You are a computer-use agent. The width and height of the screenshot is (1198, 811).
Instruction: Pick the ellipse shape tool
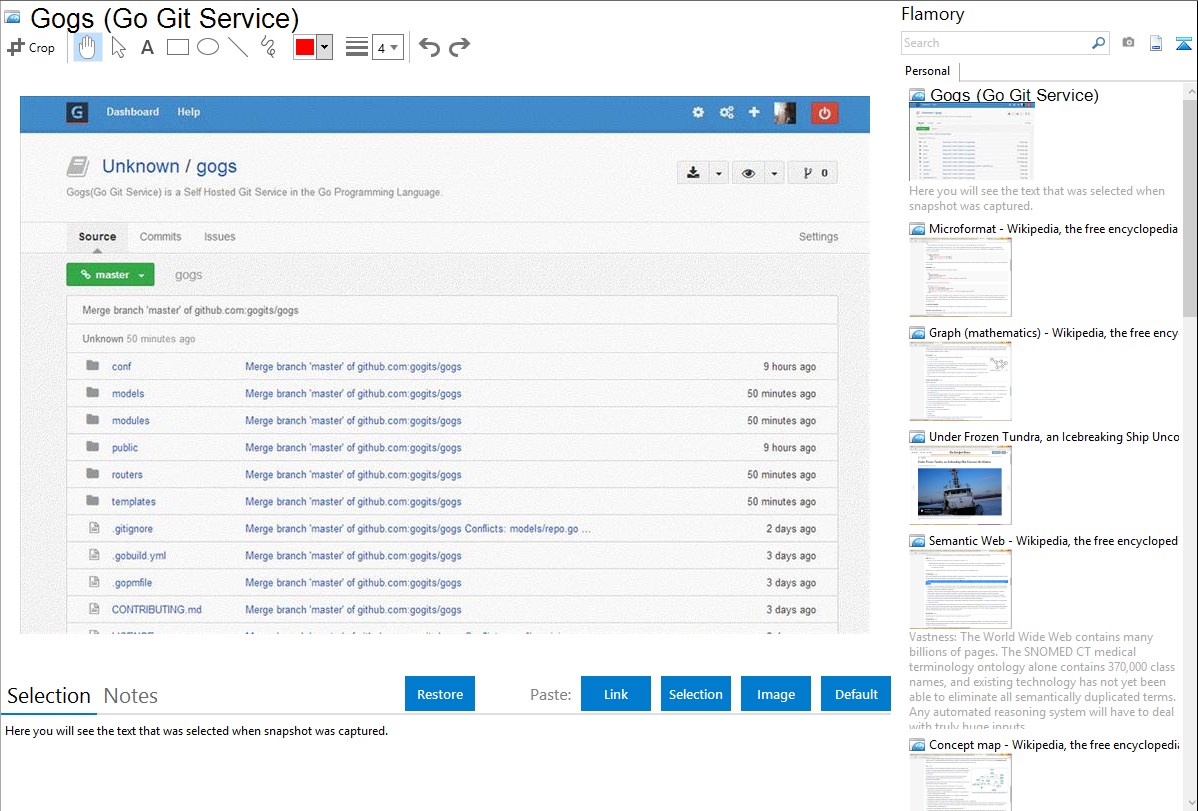click(x=208, y=47)
